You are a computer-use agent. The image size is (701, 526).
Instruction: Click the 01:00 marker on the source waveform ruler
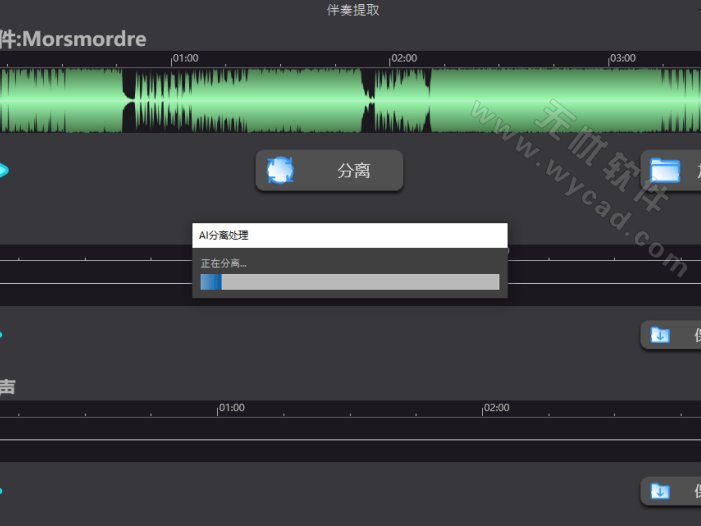(x=185, y=58)
